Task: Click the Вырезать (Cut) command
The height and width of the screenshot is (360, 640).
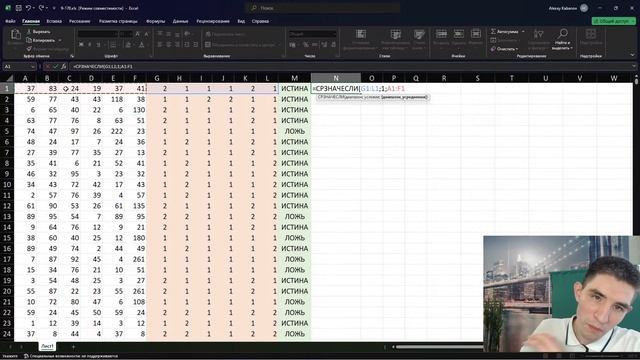Action: pos(38,31)
